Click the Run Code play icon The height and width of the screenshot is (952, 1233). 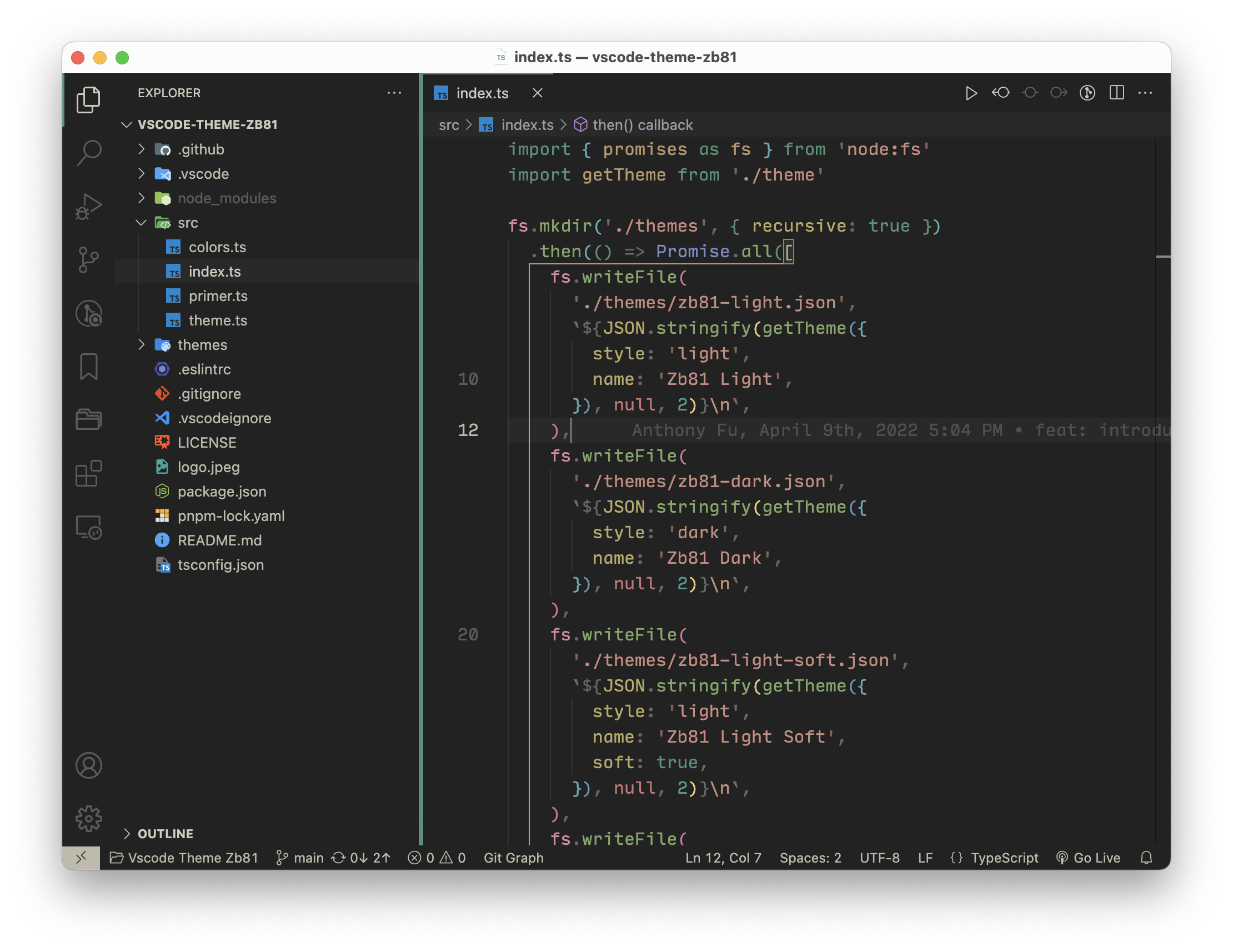coord(971,93)
